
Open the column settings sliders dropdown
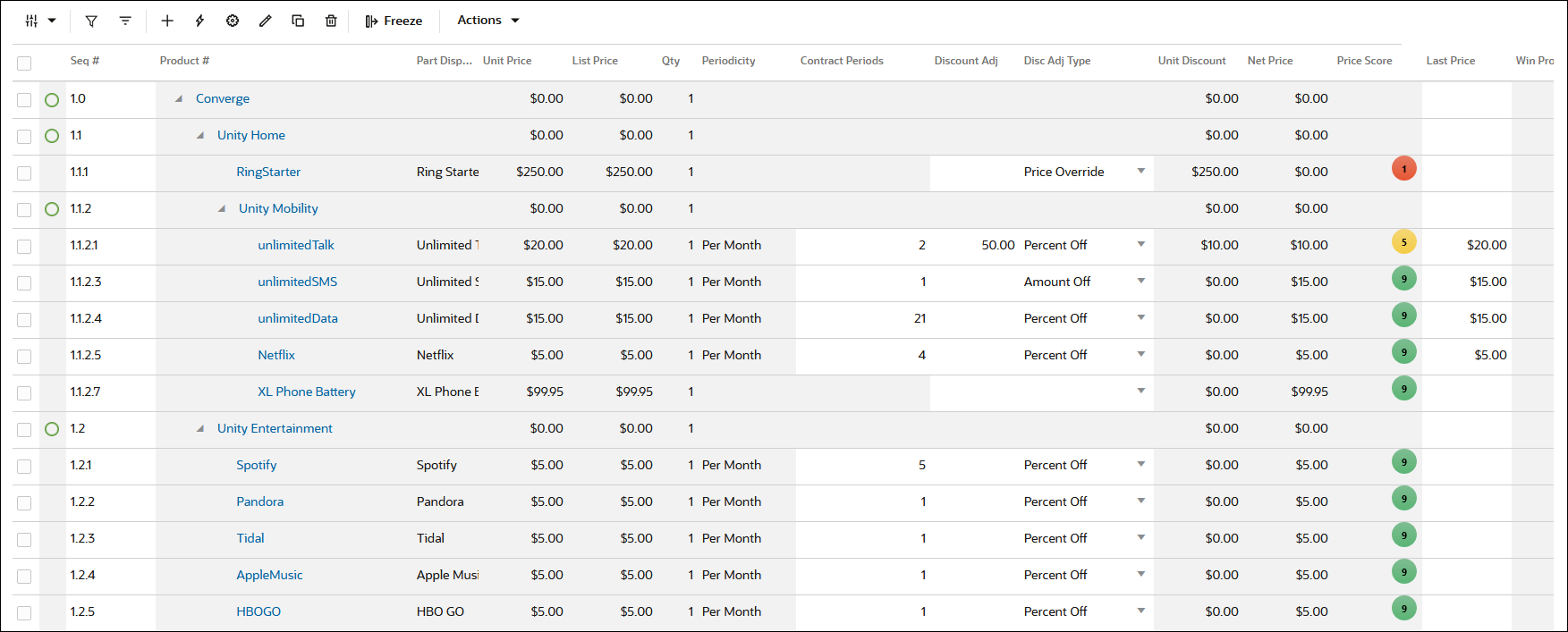point(40,21)
